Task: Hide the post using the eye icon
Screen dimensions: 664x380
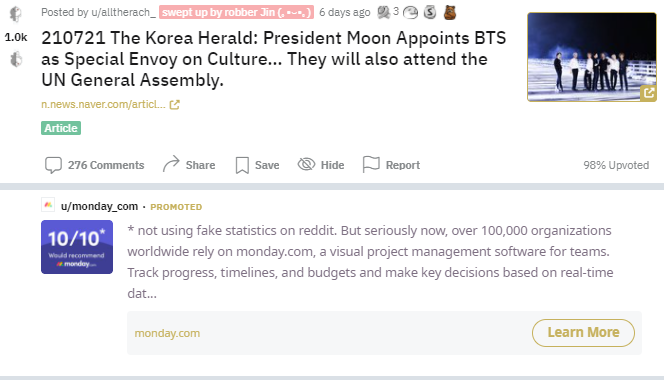Action: 306,164
